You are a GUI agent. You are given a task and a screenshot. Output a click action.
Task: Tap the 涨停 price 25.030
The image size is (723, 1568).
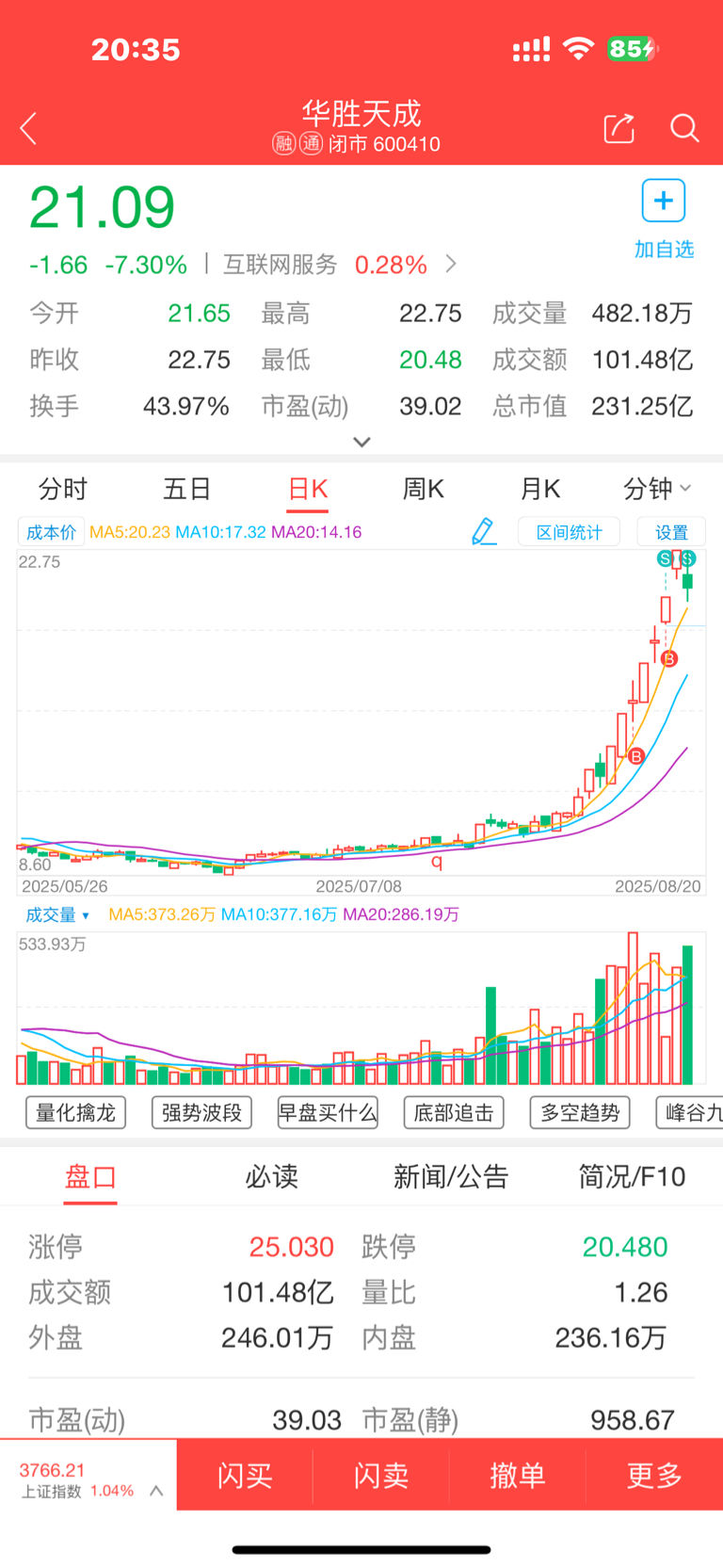coord(292,1247)
